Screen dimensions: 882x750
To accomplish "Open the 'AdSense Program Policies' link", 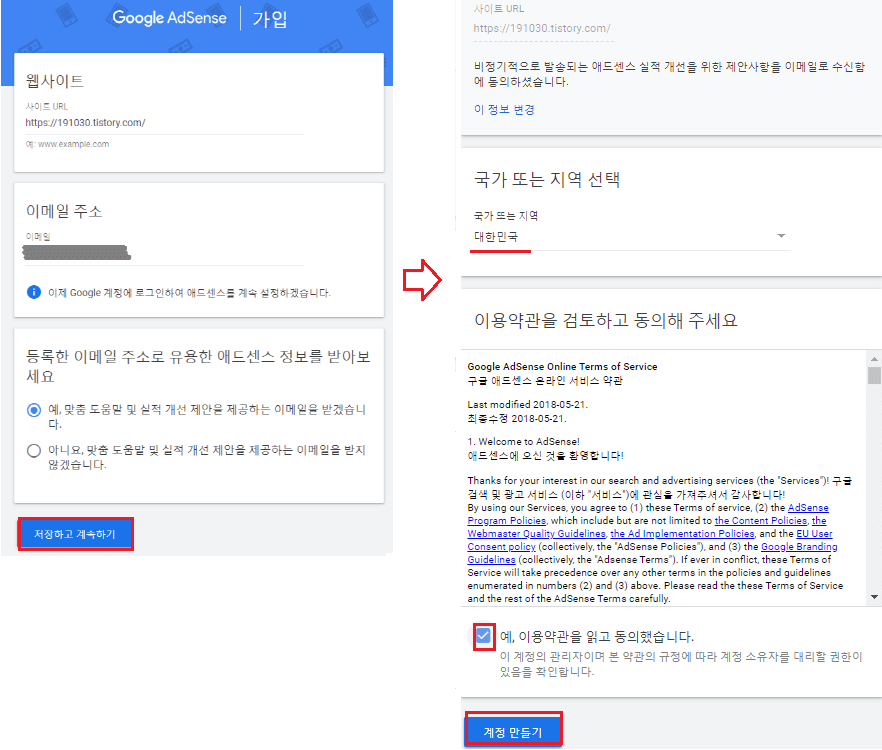I will pos(648,514).
